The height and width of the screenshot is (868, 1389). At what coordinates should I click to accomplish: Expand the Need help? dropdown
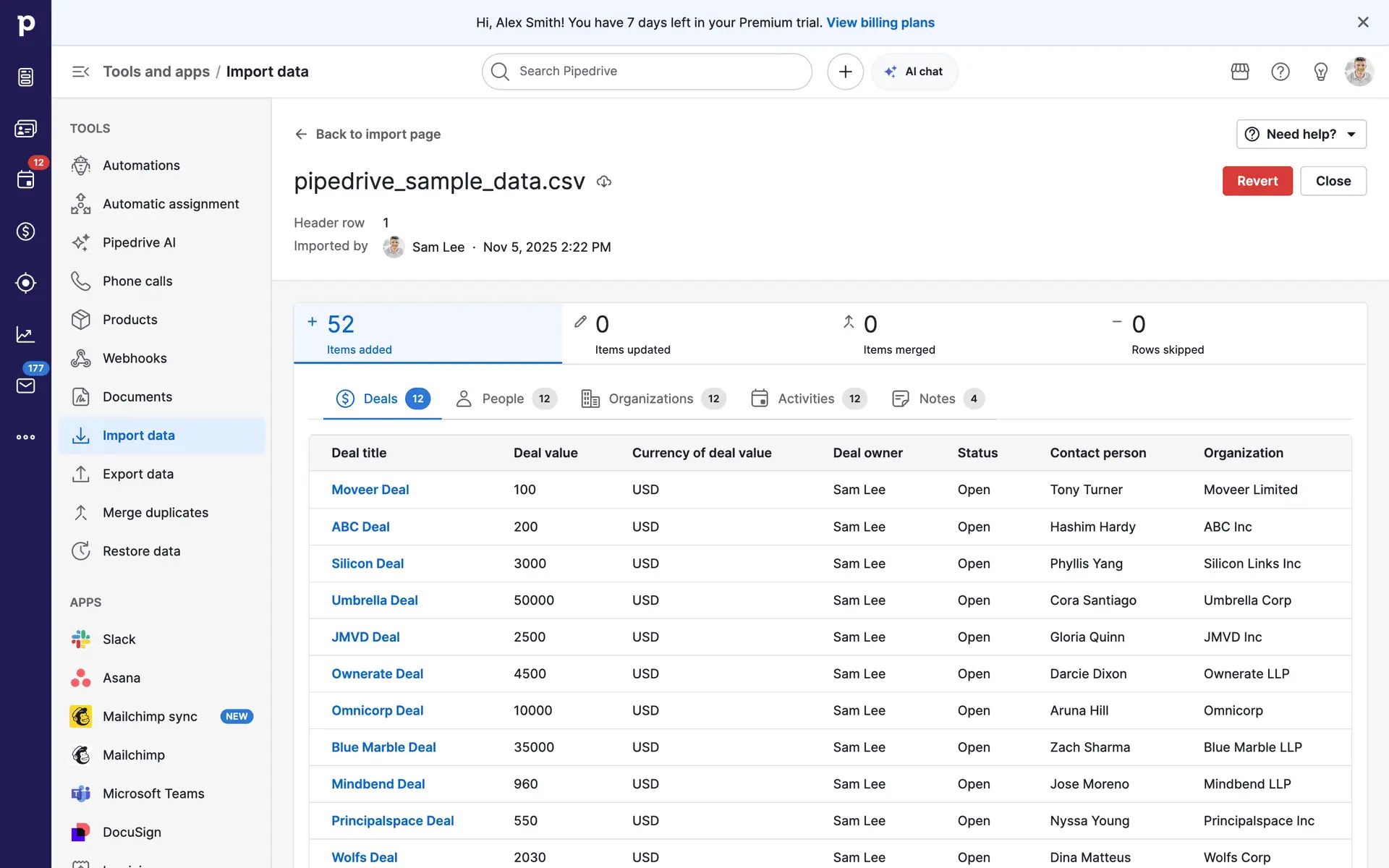pyautogui.click(x=1301, y=135)
